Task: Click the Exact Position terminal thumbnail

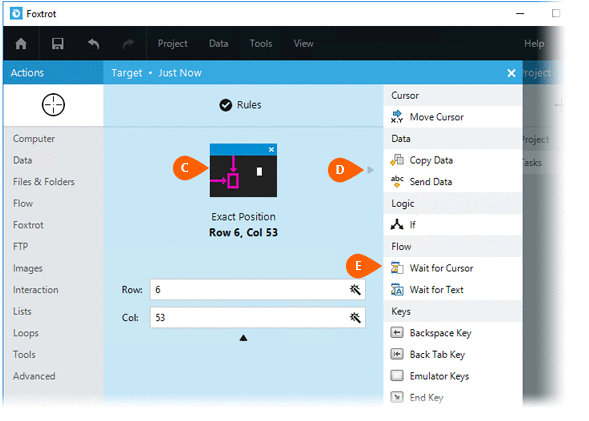Action: (x=243, y=170)
